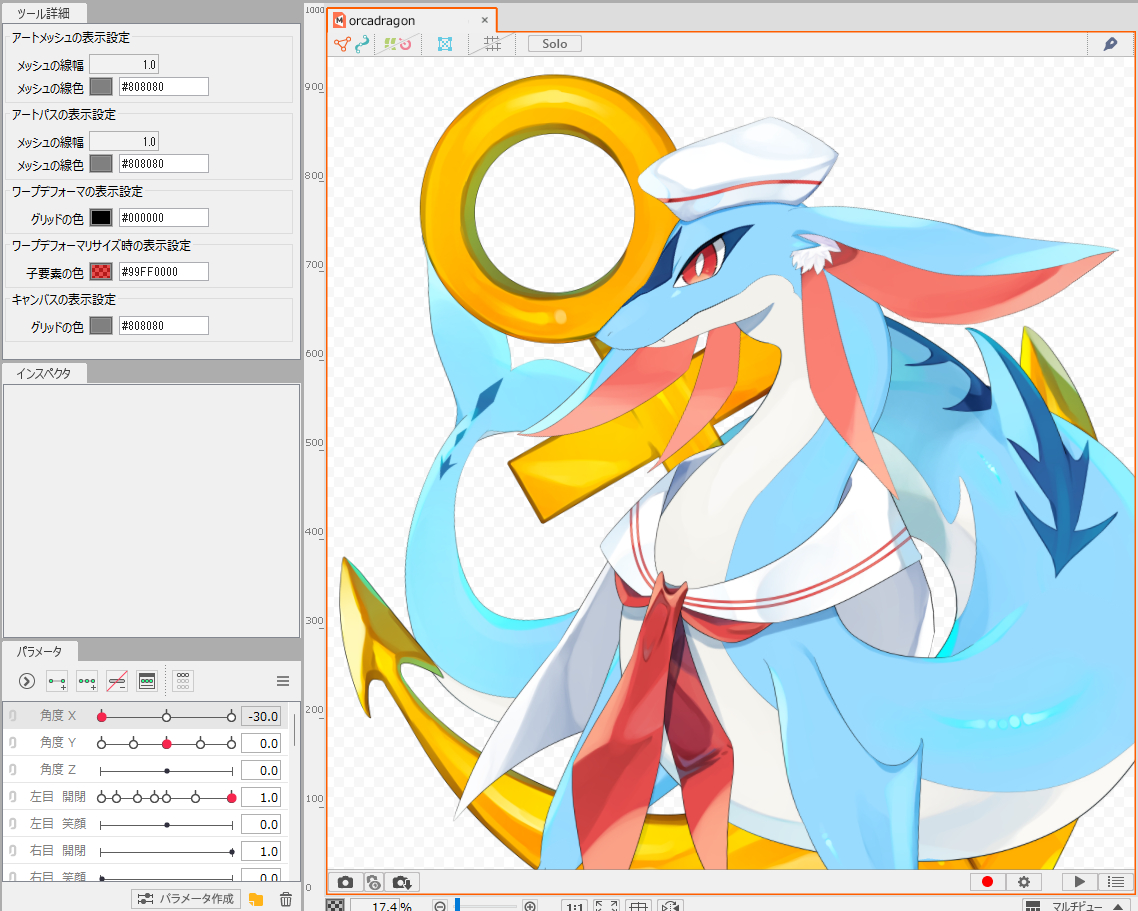Click the save snapshot camera-arrow icon
The width and height of the screenshot is (1138, 911).
[402, 882]
